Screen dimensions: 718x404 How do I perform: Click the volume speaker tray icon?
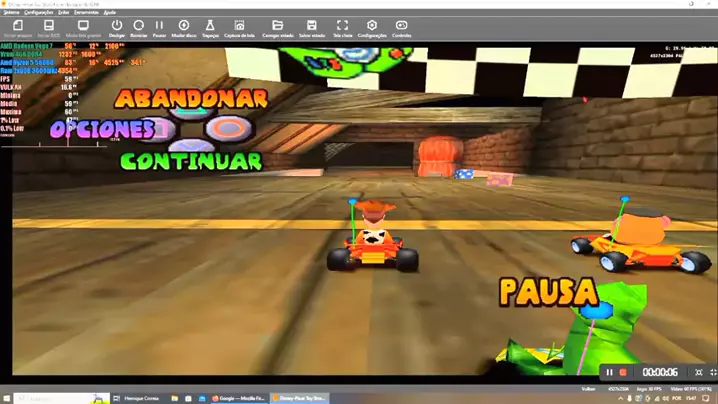coord(666,399)
